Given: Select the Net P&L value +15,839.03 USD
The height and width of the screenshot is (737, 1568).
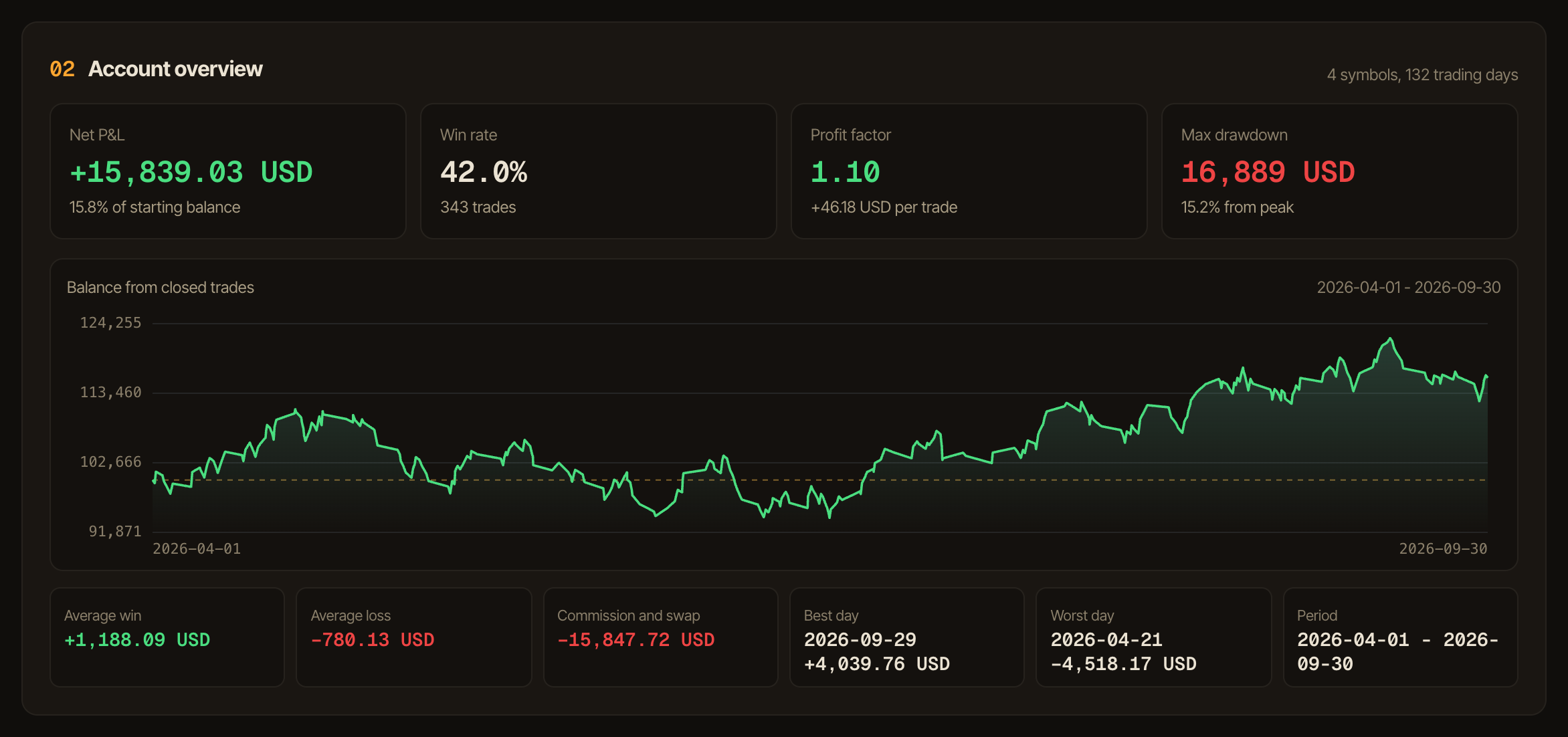Looking at the screenshot, I should point(191,172).
